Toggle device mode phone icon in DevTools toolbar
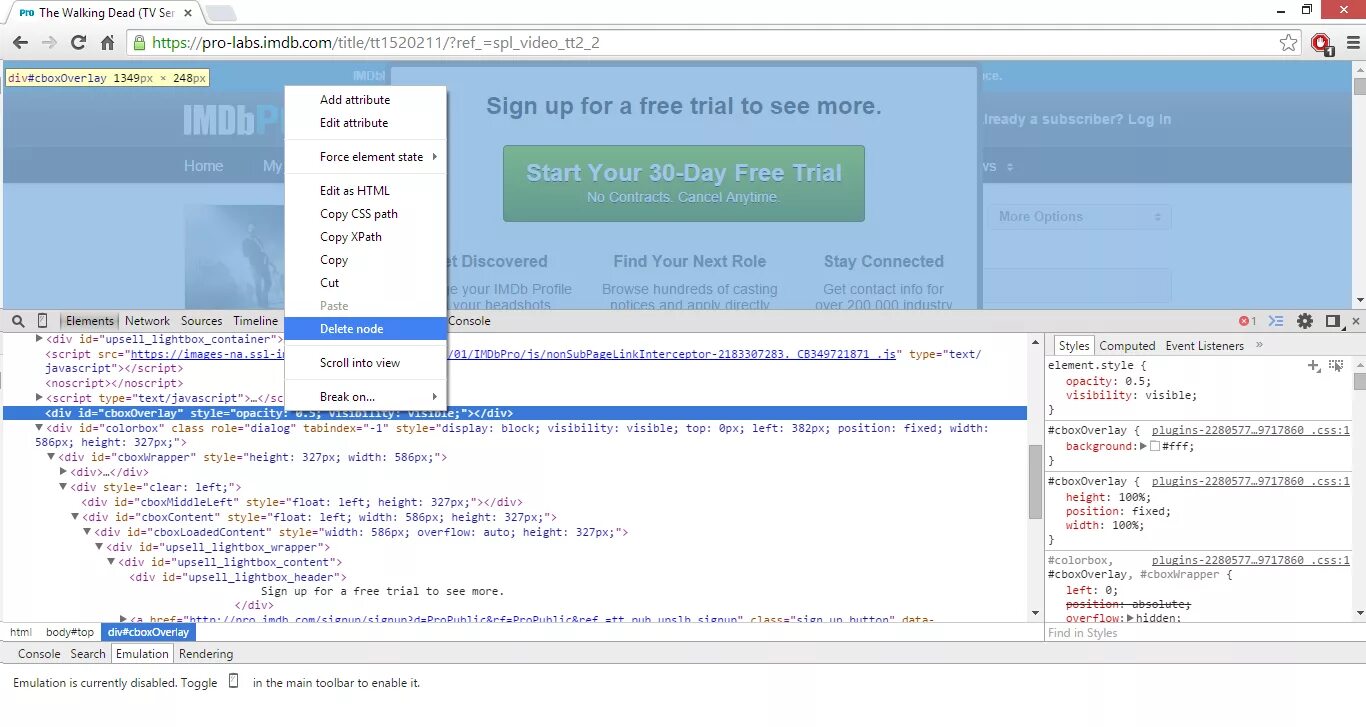Image resolution: width=1366 pixels, height=727 pixels. 42,321
